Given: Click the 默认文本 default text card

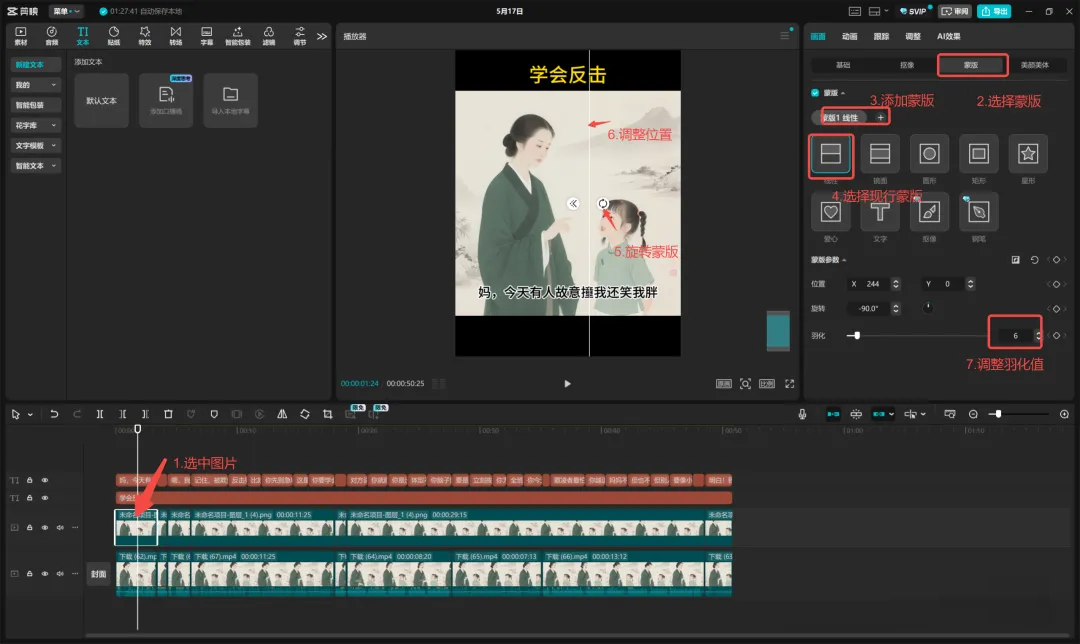Looking at the screenshot, I should [101, 101].
